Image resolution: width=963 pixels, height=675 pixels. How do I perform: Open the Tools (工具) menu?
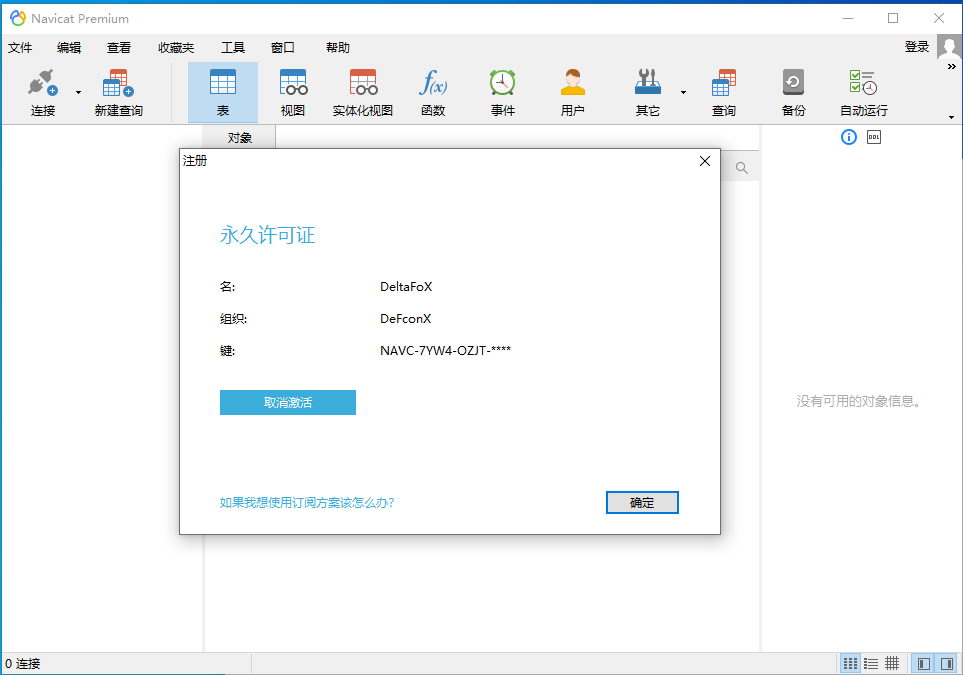(233, 47)
